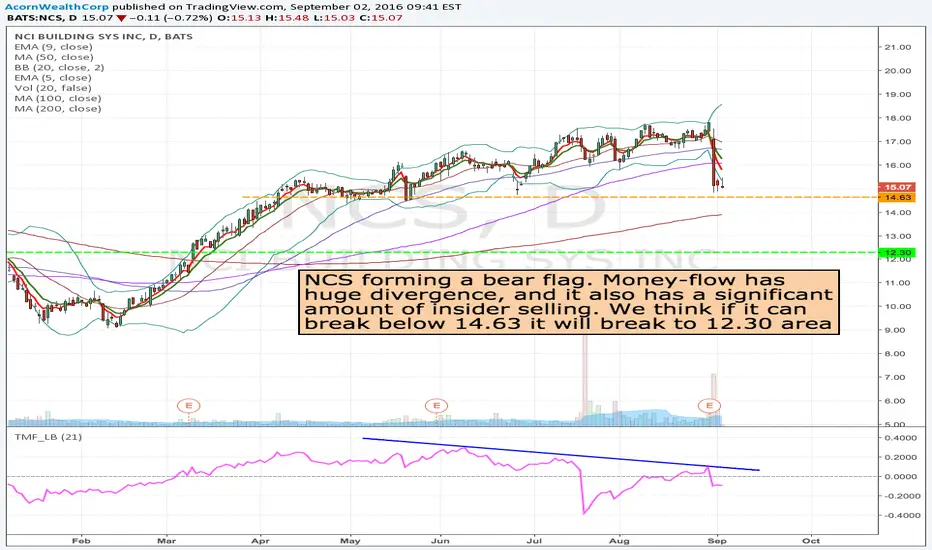This screenshot has width=932, height=550.
Task: Click the C:15.07 close price value
Action: point(381,18)
